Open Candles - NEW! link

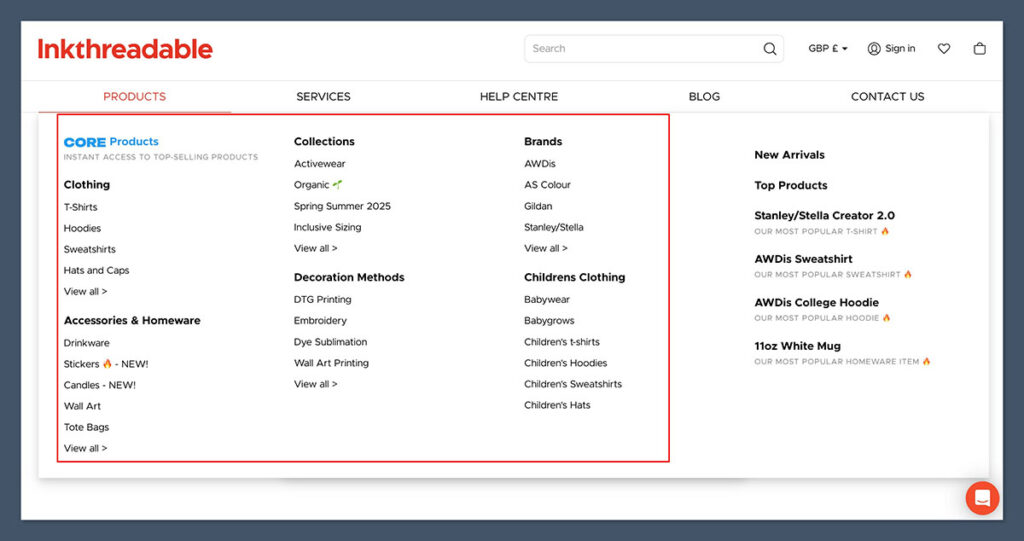click(x=99, y=385)
